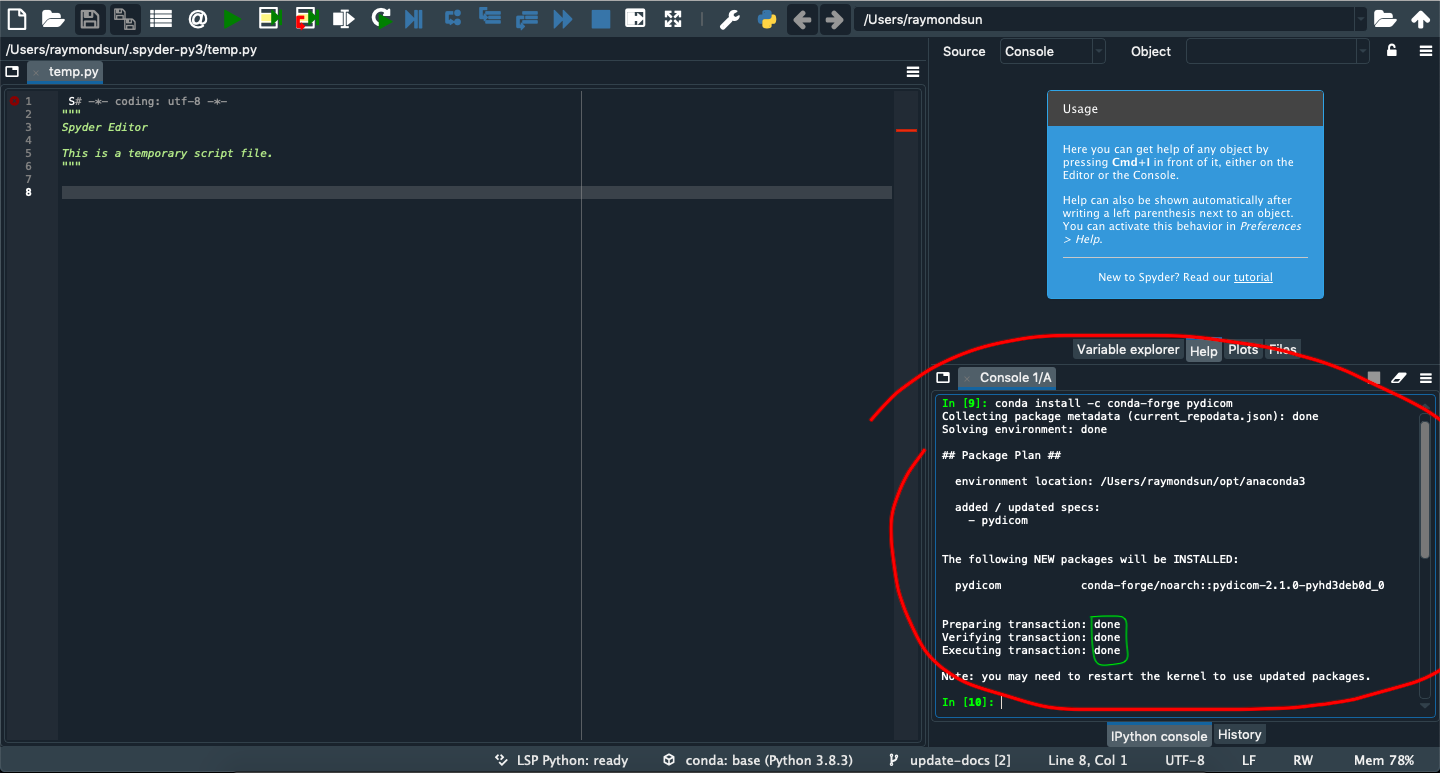1440x773 pixels.
Task: Switch to the History tab
Action: 1240,734
